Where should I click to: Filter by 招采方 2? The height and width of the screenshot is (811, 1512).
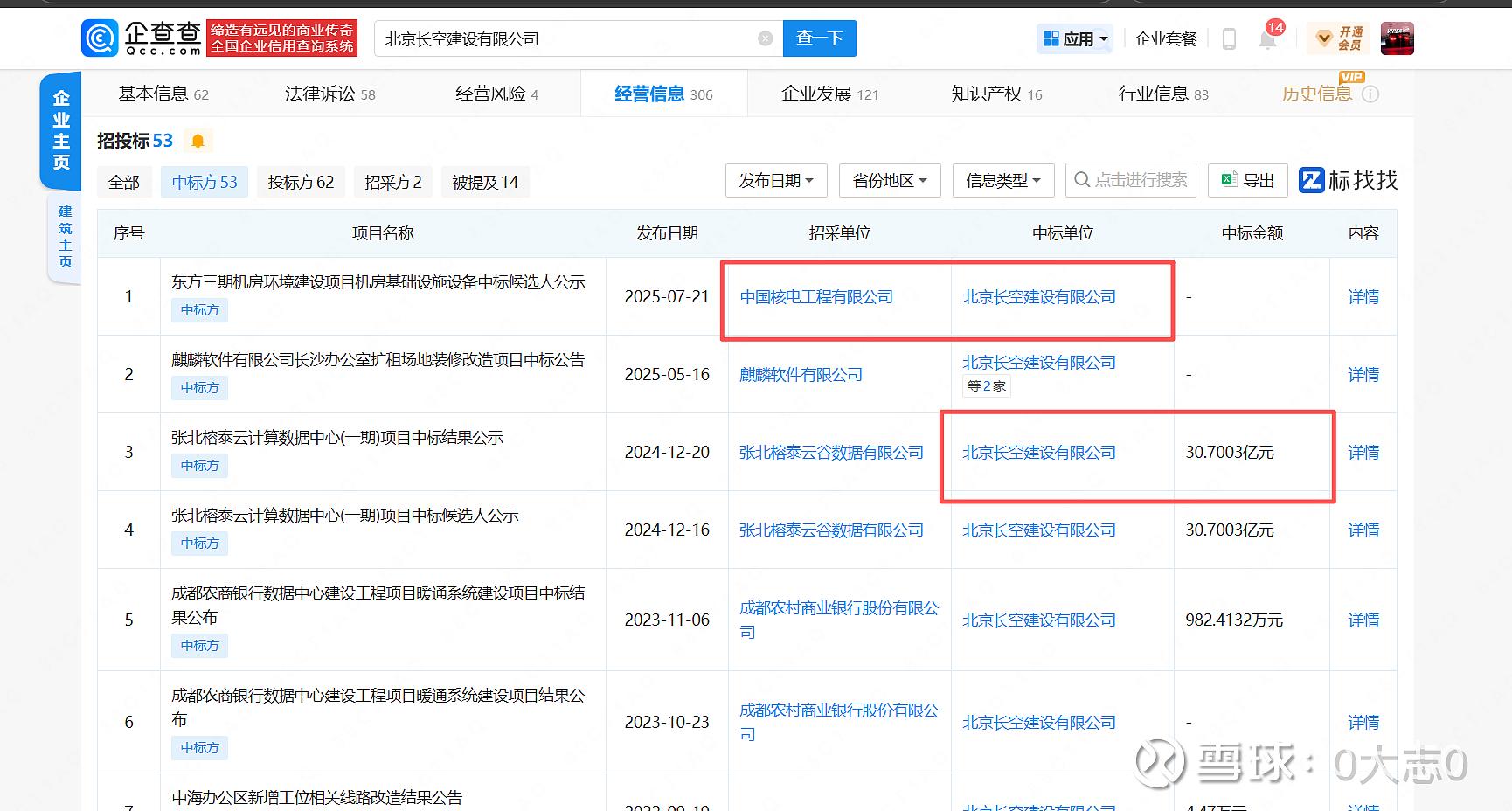pyautogui.click(x=393, y=182)
